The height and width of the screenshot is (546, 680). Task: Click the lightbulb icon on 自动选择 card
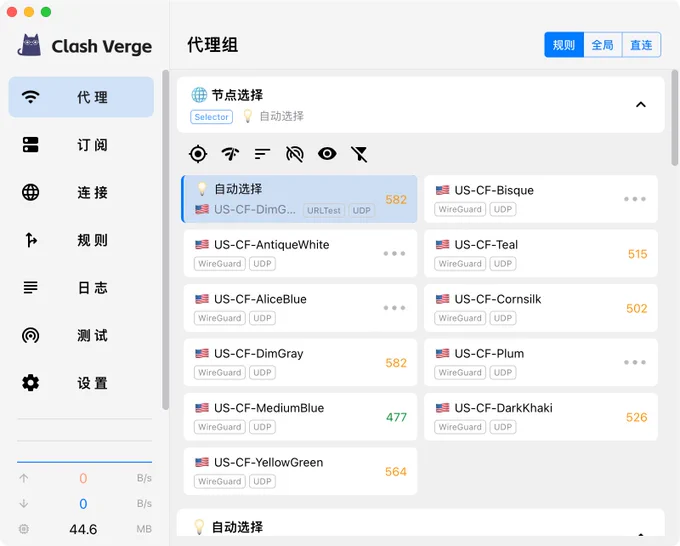(202, 189)
